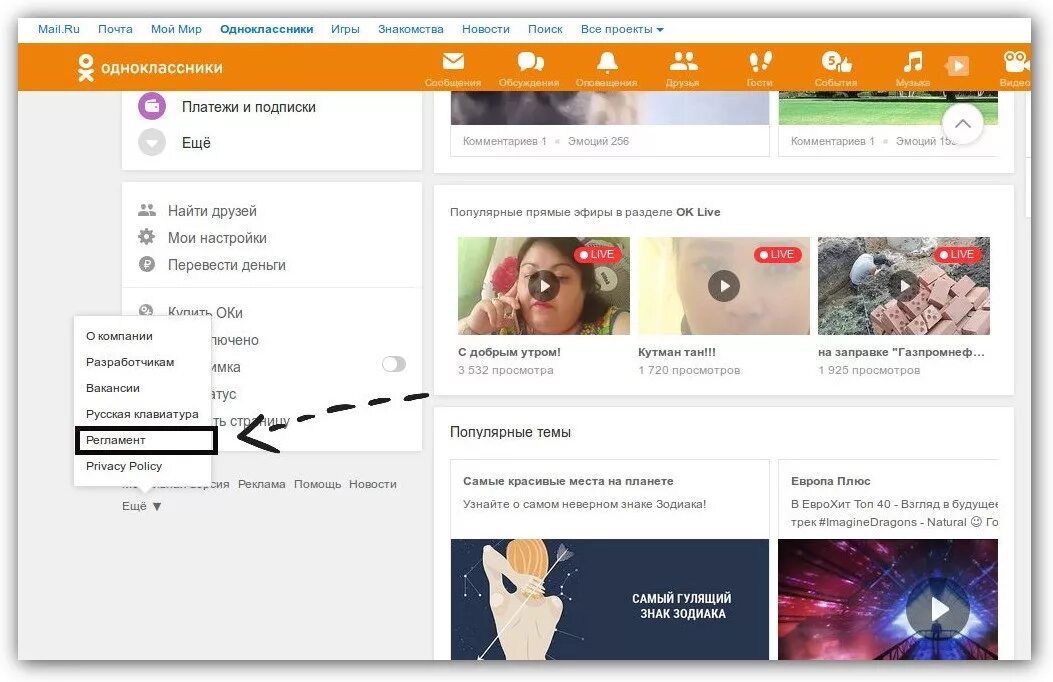Click '1 720 просмотров' view count
This screenshot has height=682, width=1053.
689,370
